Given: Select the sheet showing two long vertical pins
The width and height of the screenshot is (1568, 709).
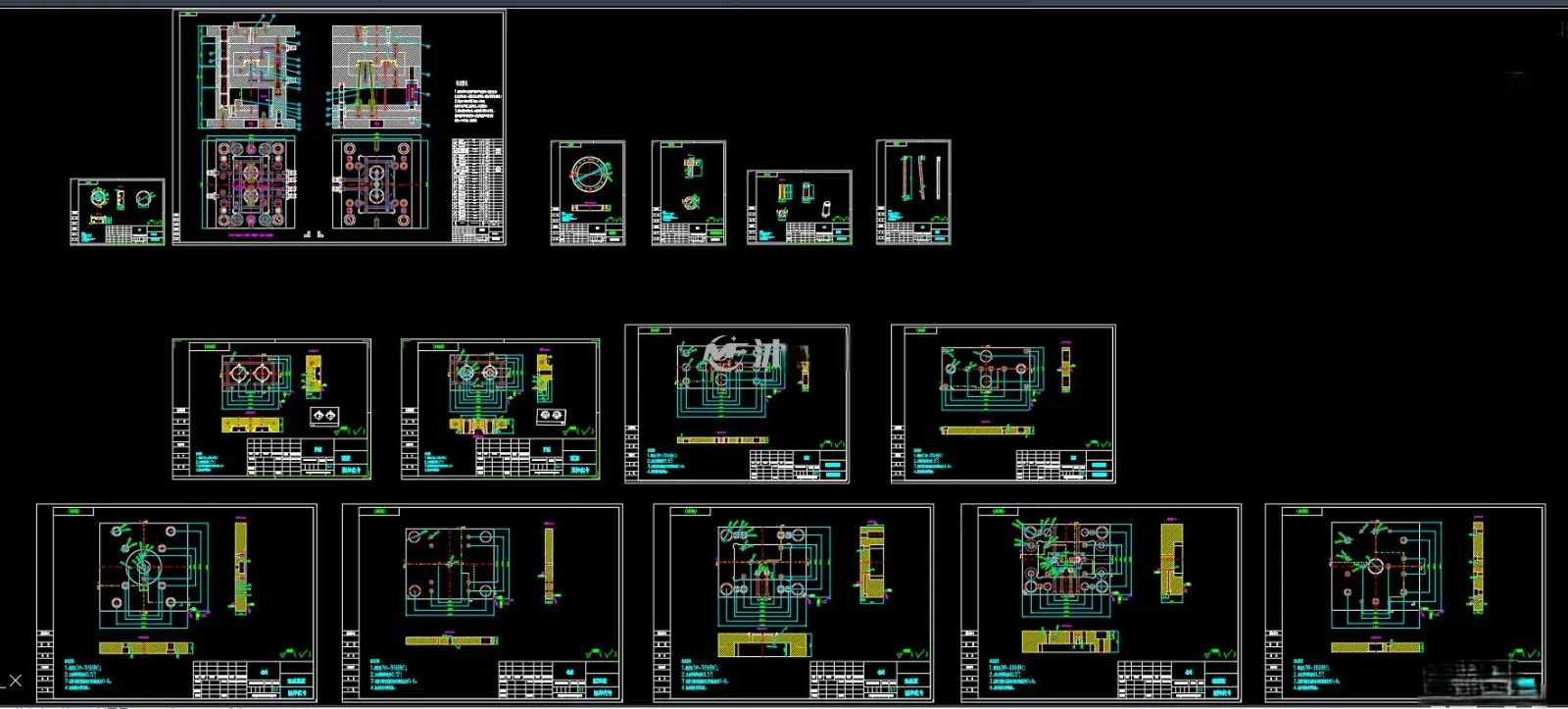Looking at the screenshot, I should (x=913, y=191).
